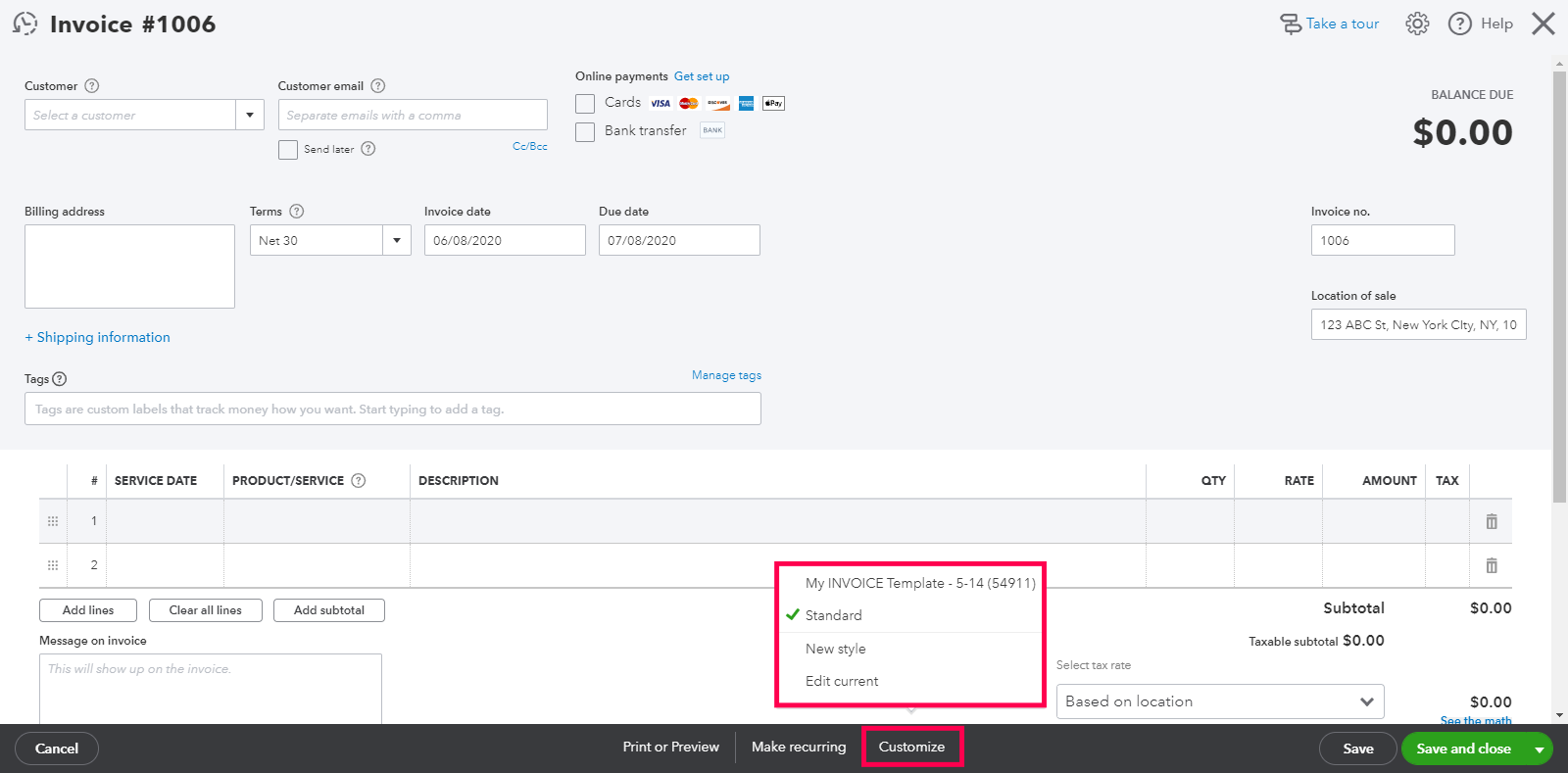Open the customer dropdown arrow
Screen dimensions: 1568x773
click(250, 115)
